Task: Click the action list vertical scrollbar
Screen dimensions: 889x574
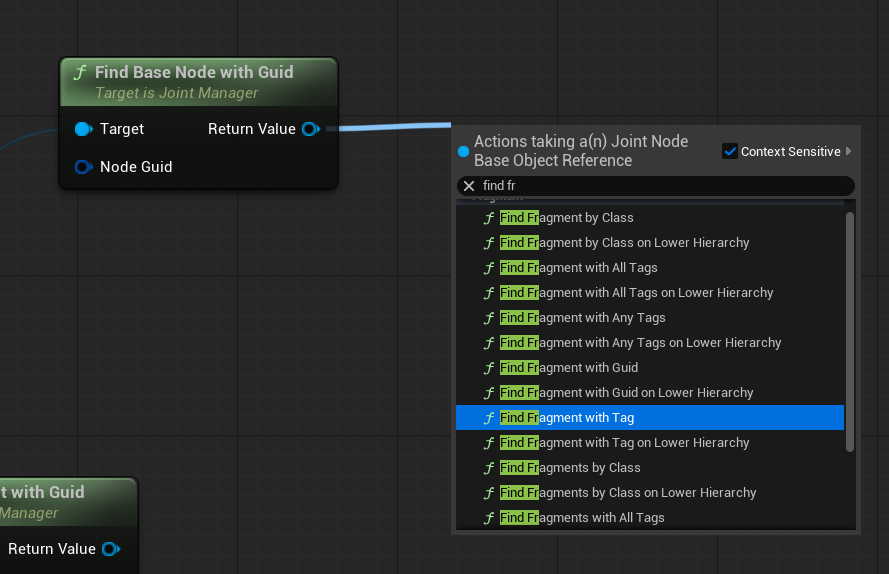Action: point(850,330)
